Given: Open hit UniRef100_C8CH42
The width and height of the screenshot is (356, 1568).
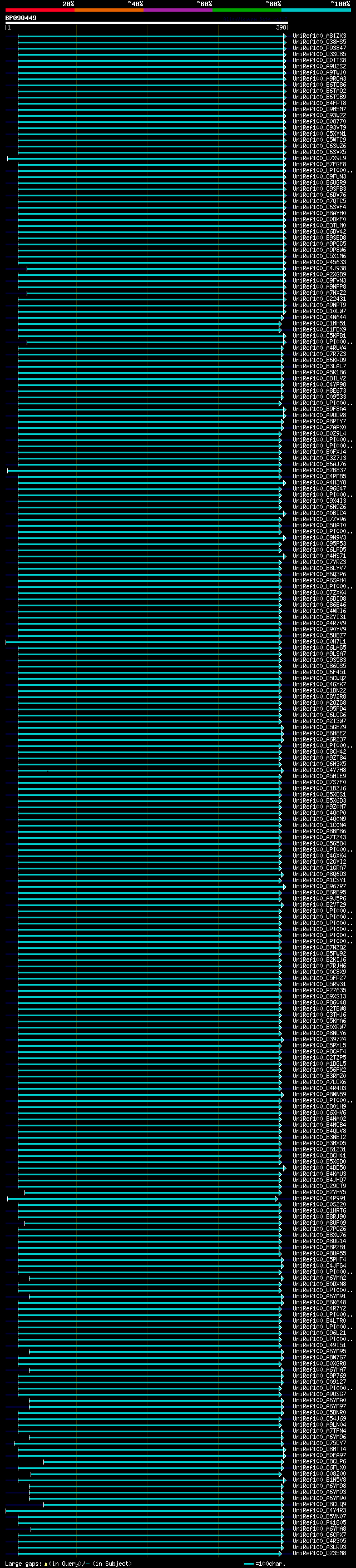Looking at the screenshot, I should coord(319,752).
